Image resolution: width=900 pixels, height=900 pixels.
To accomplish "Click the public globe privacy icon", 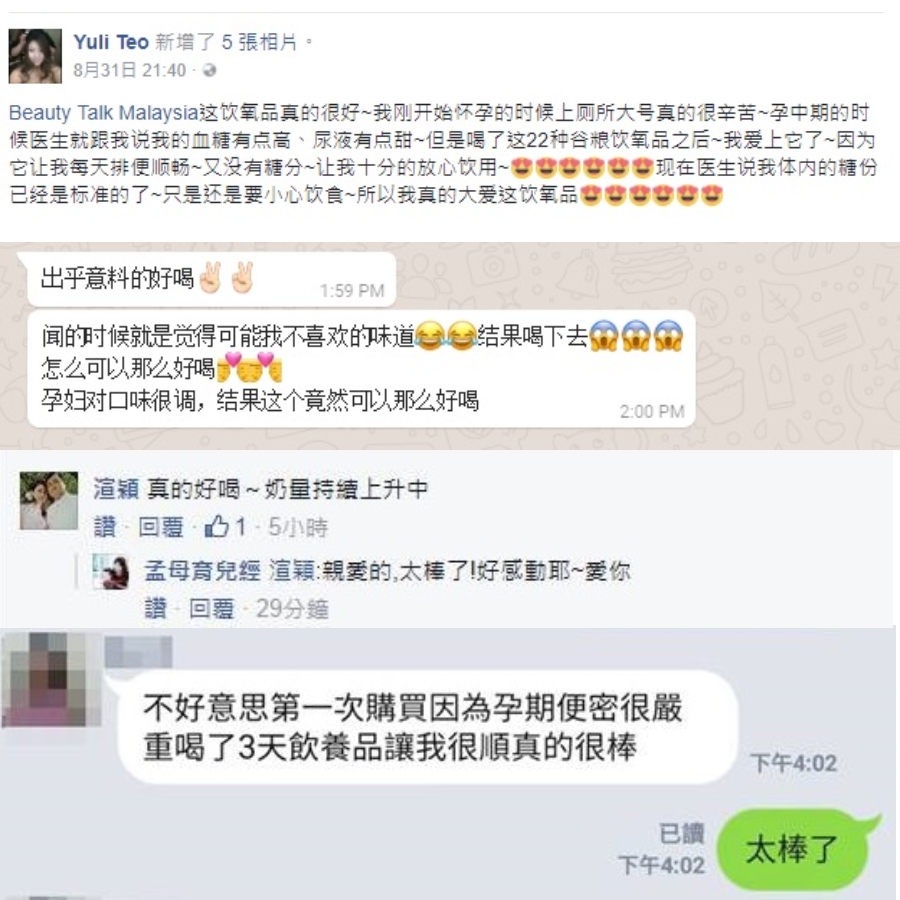I will pos(210,70).
